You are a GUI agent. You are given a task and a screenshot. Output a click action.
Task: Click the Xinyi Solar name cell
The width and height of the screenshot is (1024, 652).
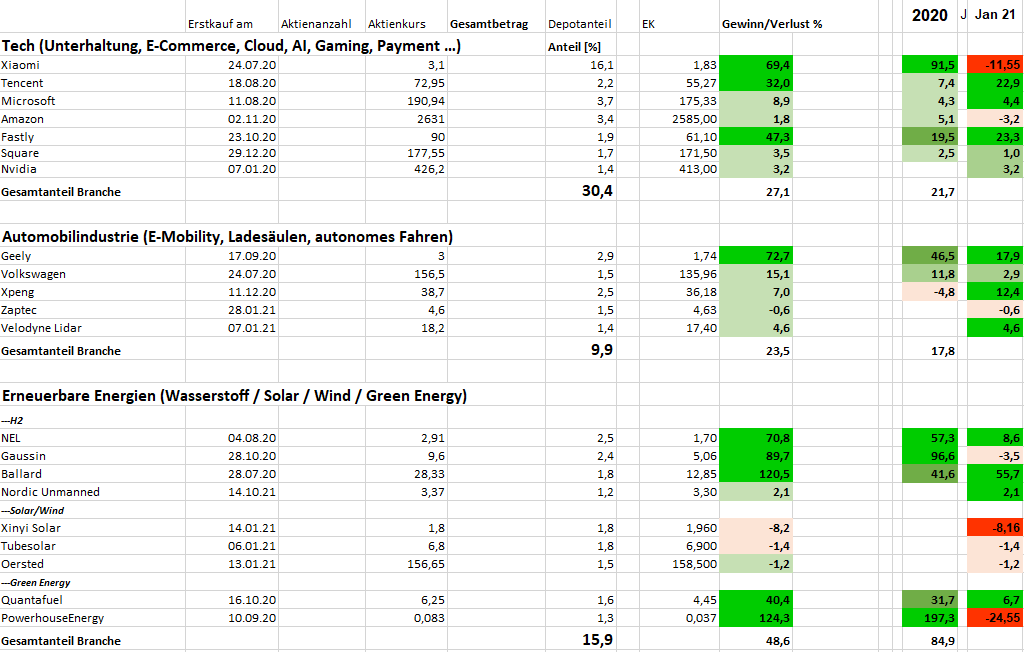point(93,528)
